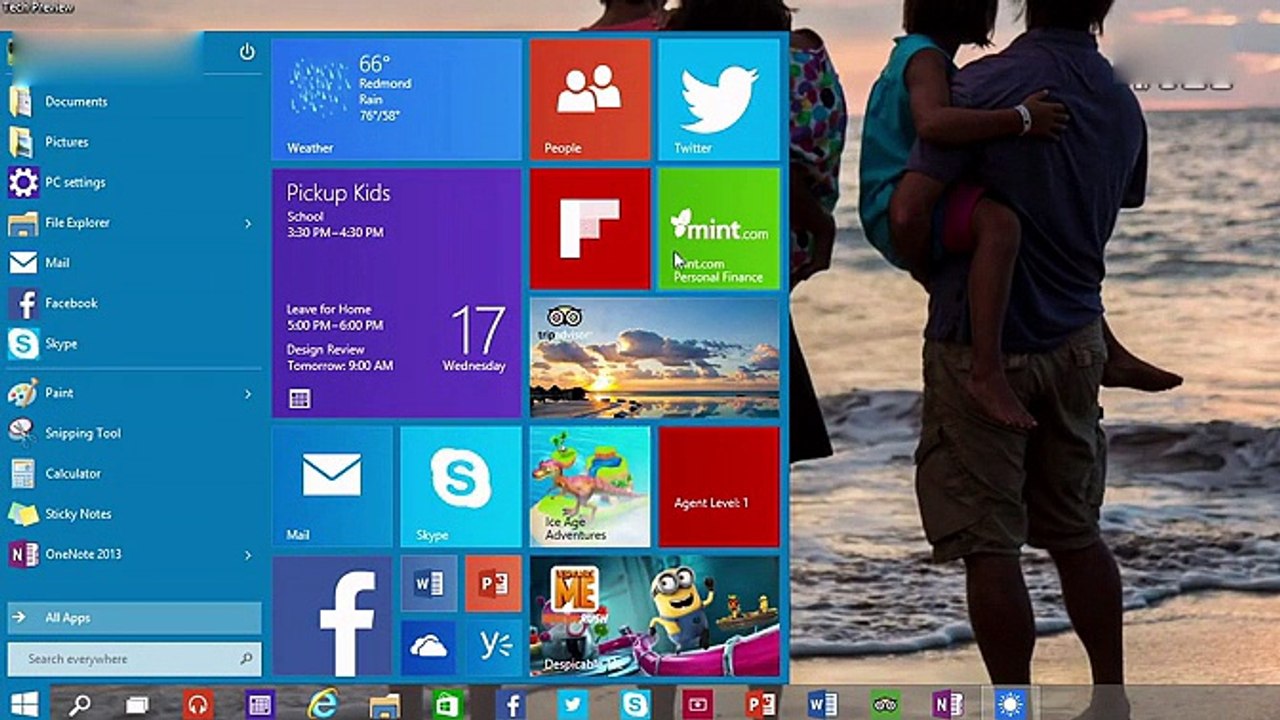Launch the Despicable Me game tile

655,616
